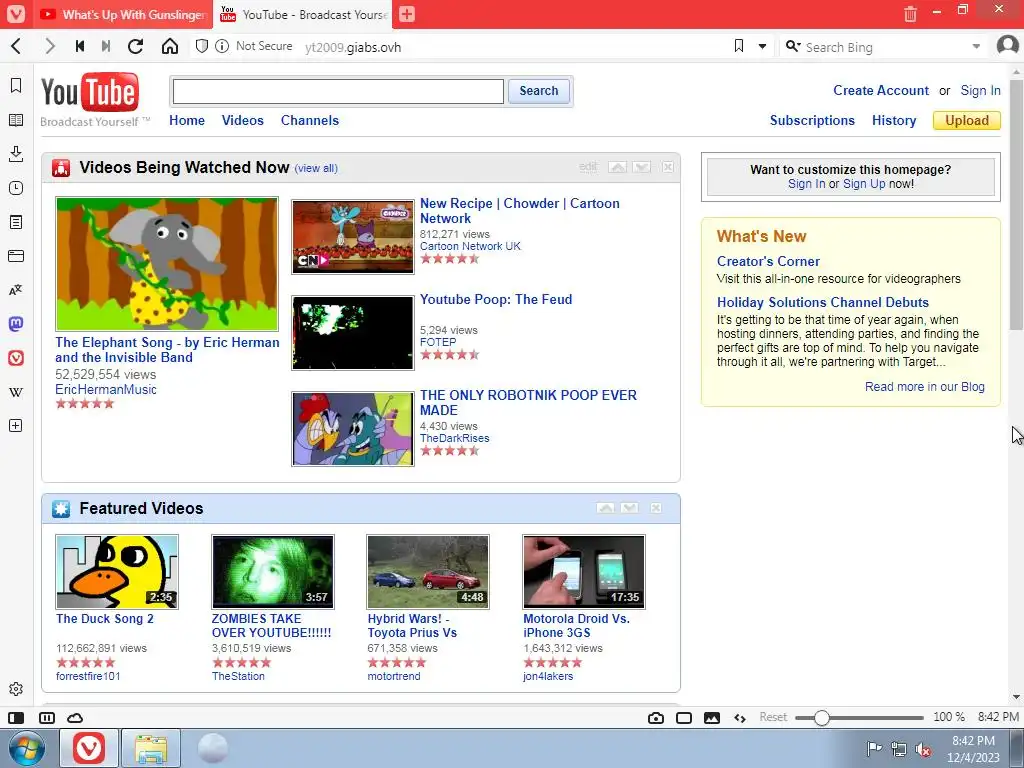Click the Upload button
This screenshot has width=1024, height=768.
pos(967,120)
